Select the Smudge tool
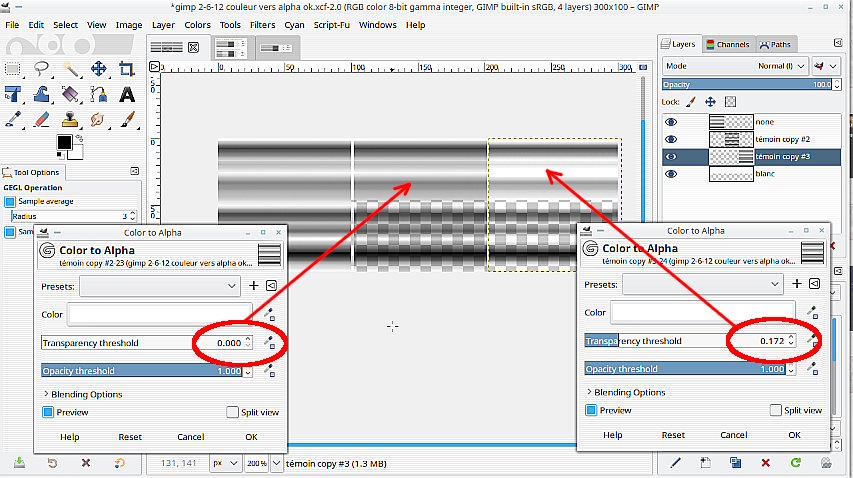853x478 pixels. [98, 119]
